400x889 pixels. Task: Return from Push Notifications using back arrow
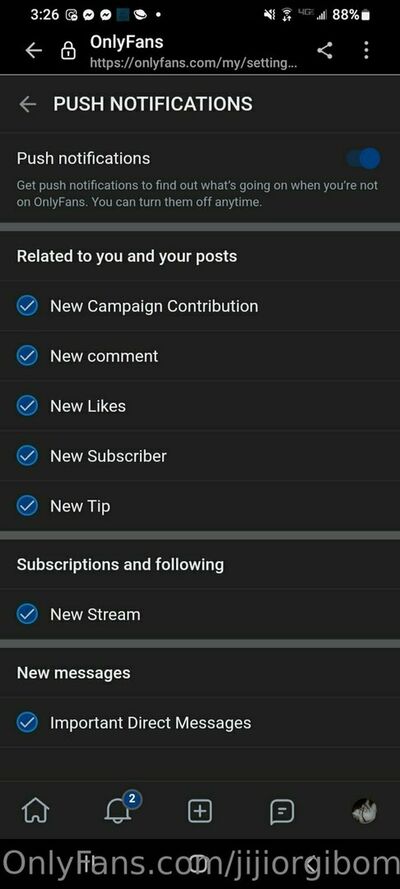pos(27,104)
